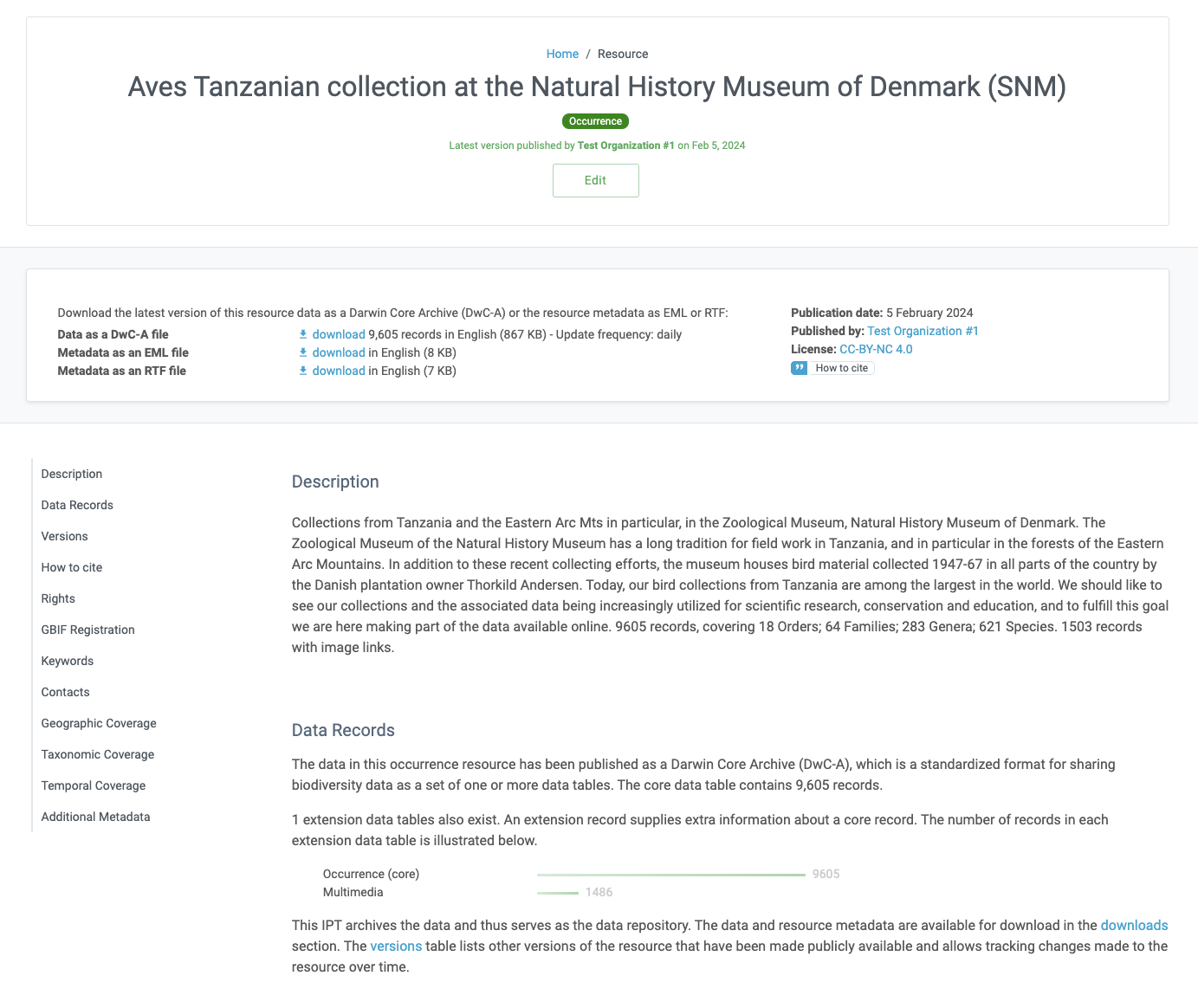Follow the downloads link in Data Records
This screenshot has width=1198, height=1008.
(1134, 925)
